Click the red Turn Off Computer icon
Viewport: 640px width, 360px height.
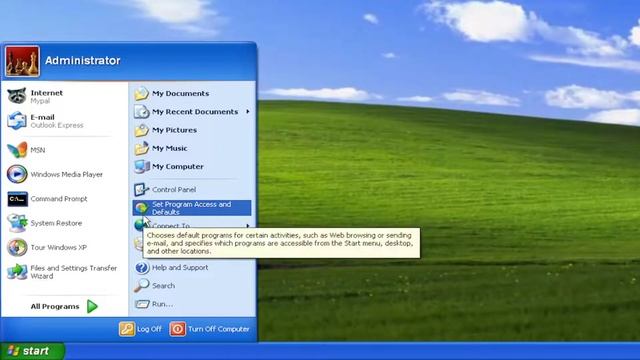click(x=178, y=329)
